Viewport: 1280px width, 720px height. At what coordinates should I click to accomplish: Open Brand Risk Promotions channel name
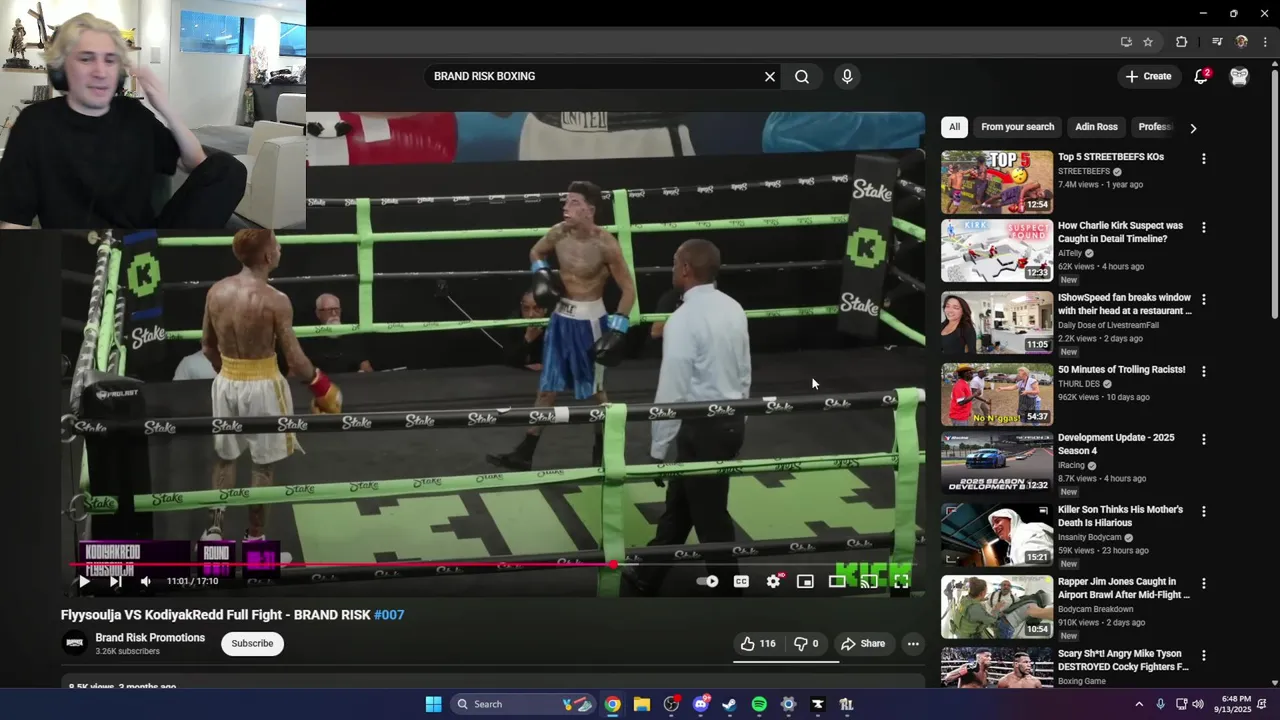tap(150, 638)
